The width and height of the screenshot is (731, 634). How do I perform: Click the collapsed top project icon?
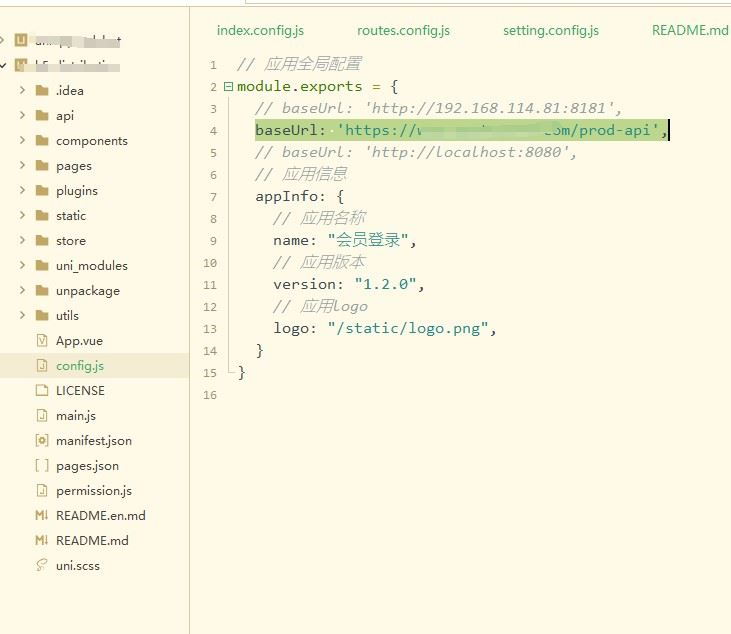coord(21,40)
